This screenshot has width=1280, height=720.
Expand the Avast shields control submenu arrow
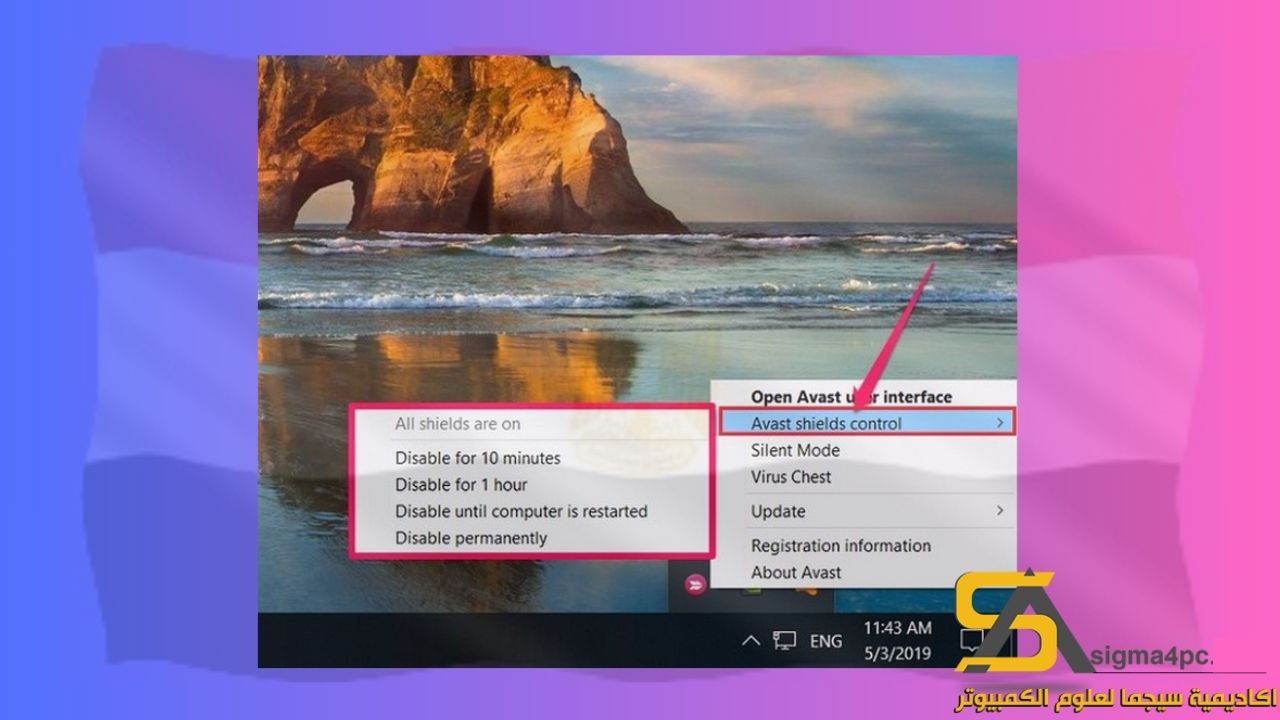pos(999,423)
